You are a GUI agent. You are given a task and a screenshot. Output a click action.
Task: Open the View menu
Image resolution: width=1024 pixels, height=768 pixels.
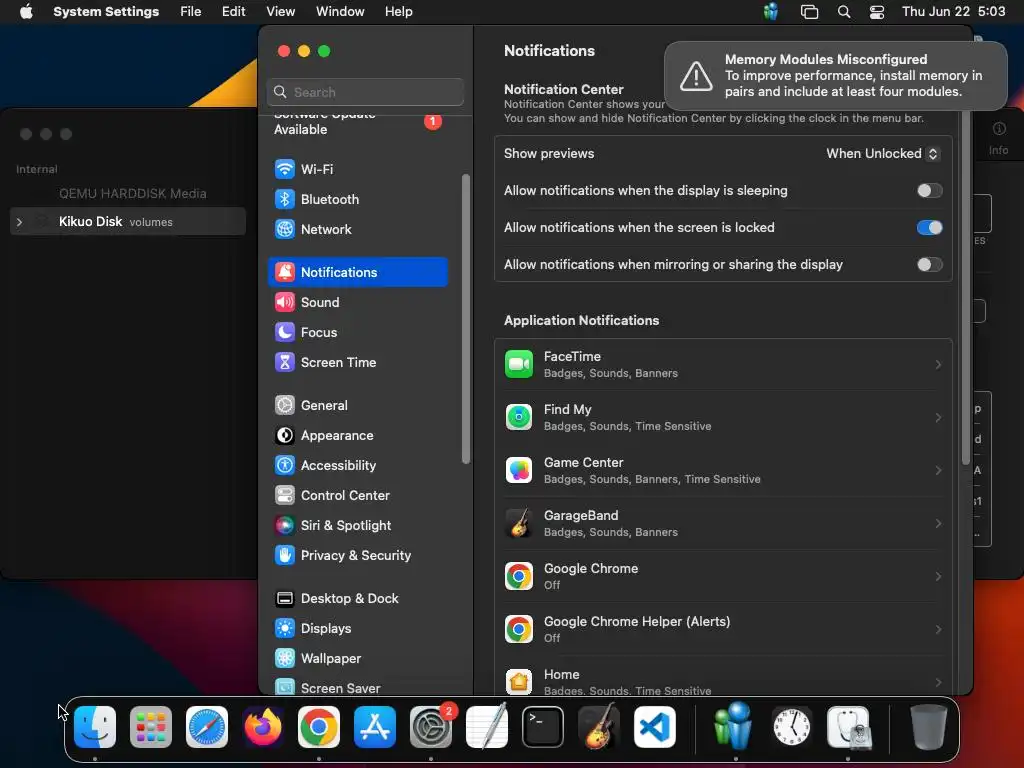pos(281,12)
